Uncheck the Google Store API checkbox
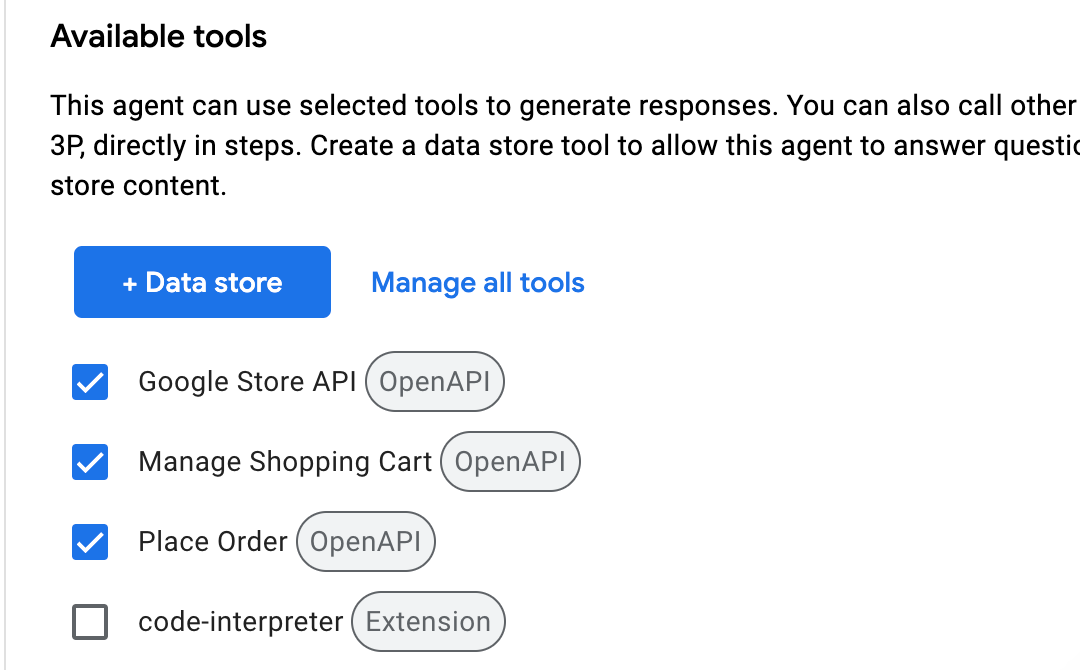The height and width of the screenshot is (670, 1080). pyautogui.click(x=90, y=381)
